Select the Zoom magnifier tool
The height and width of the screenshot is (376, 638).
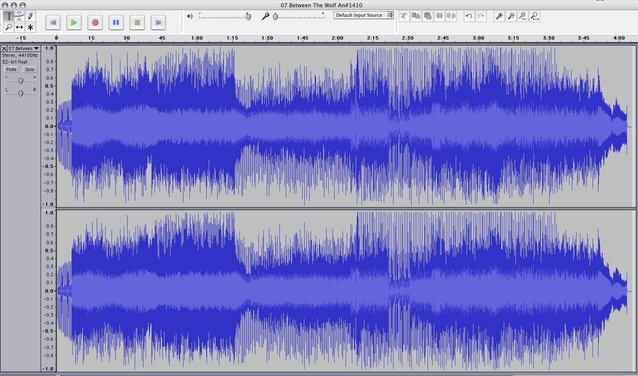[9, 27]
